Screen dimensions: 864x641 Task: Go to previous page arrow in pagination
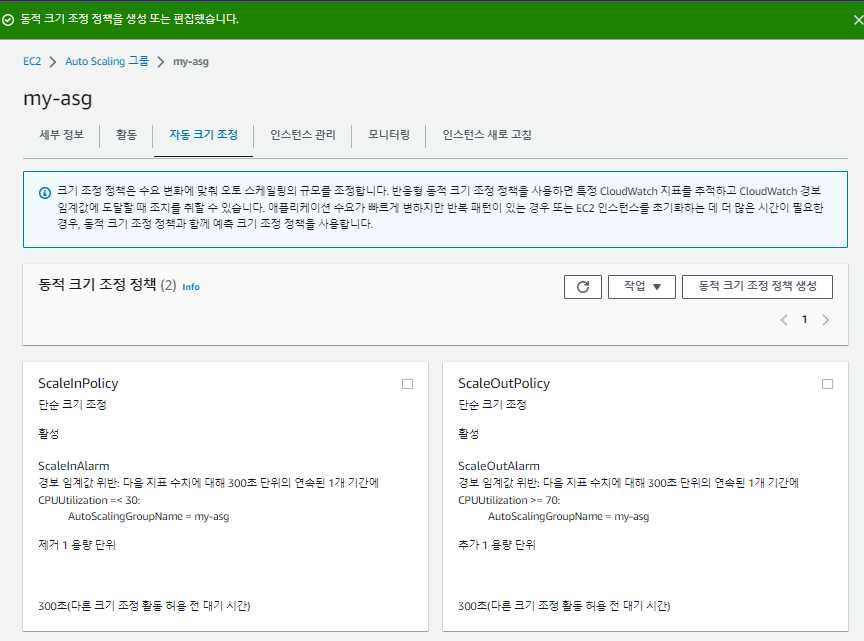tap(784, 320)
